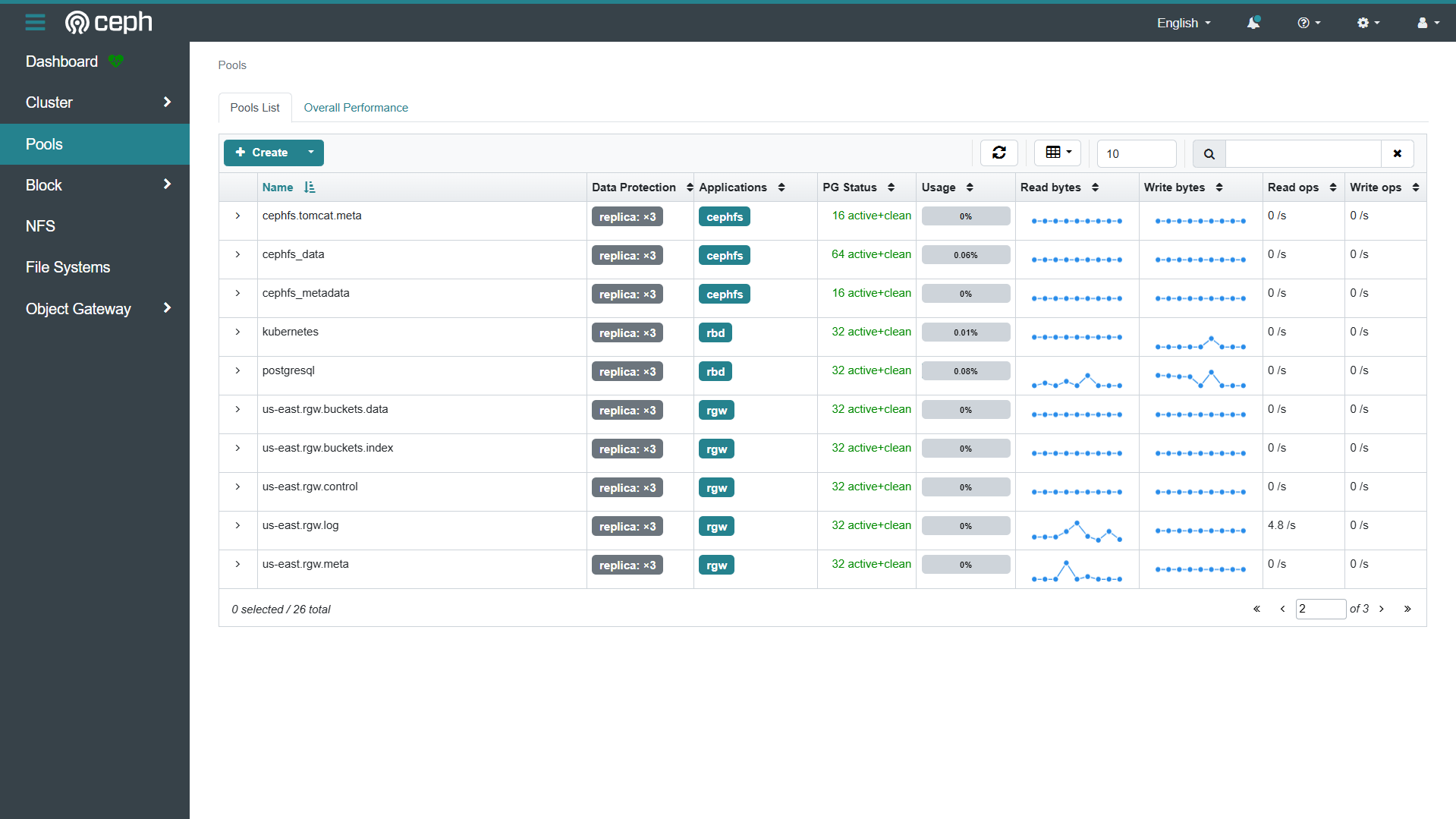
Task: Switch to the Overall Performance tab
Action: [x=356, y=108]
